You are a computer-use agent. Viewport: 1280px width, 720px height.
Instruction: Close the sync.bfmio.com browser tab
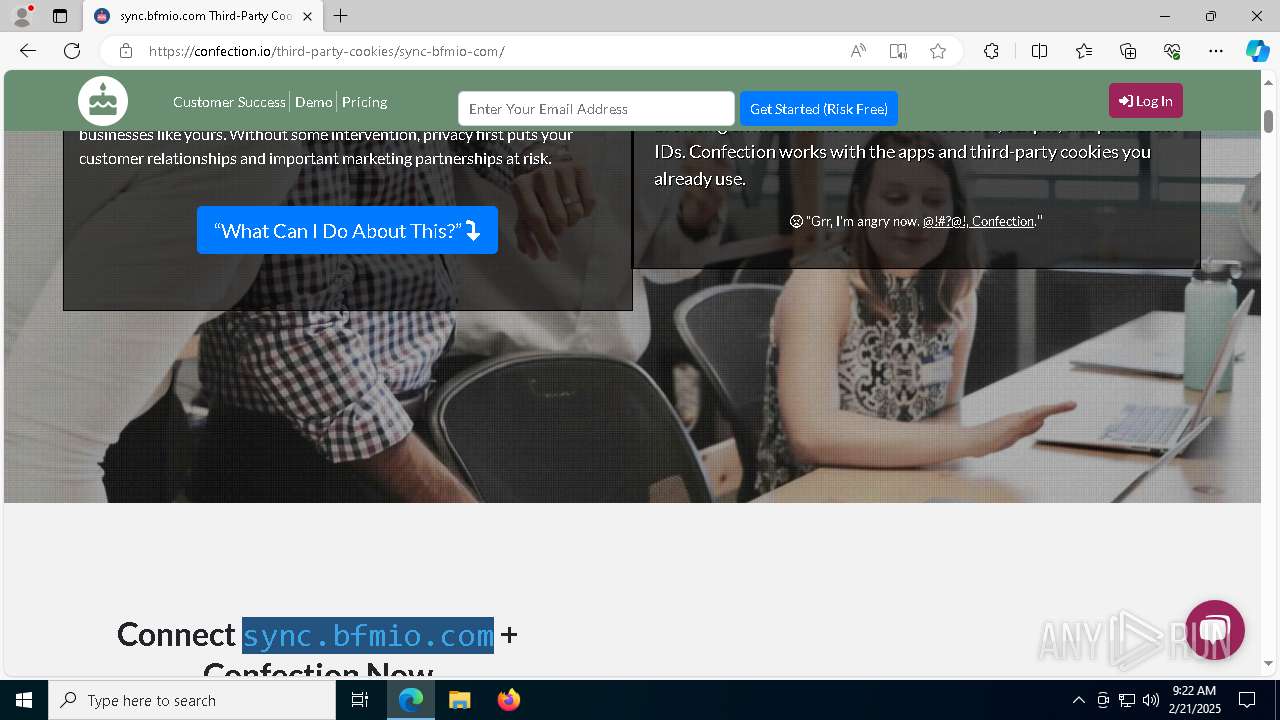coord(307,16)
